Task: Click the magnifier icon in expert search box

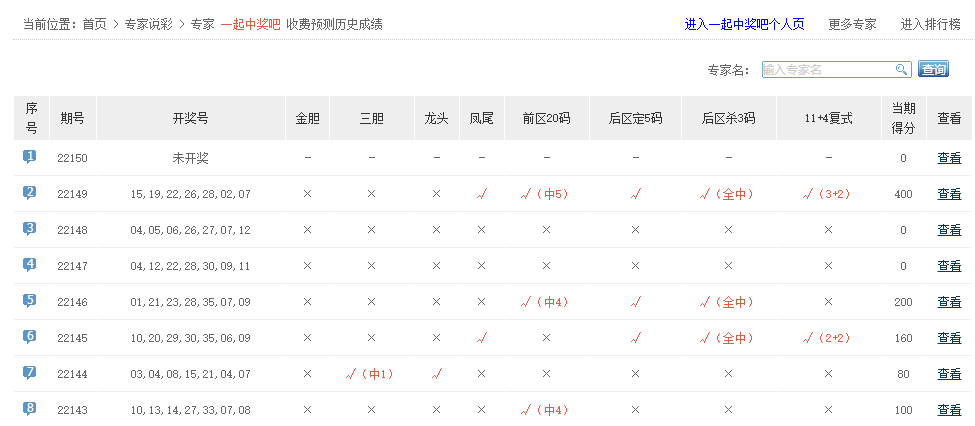Action: click(x=901, y=70)
